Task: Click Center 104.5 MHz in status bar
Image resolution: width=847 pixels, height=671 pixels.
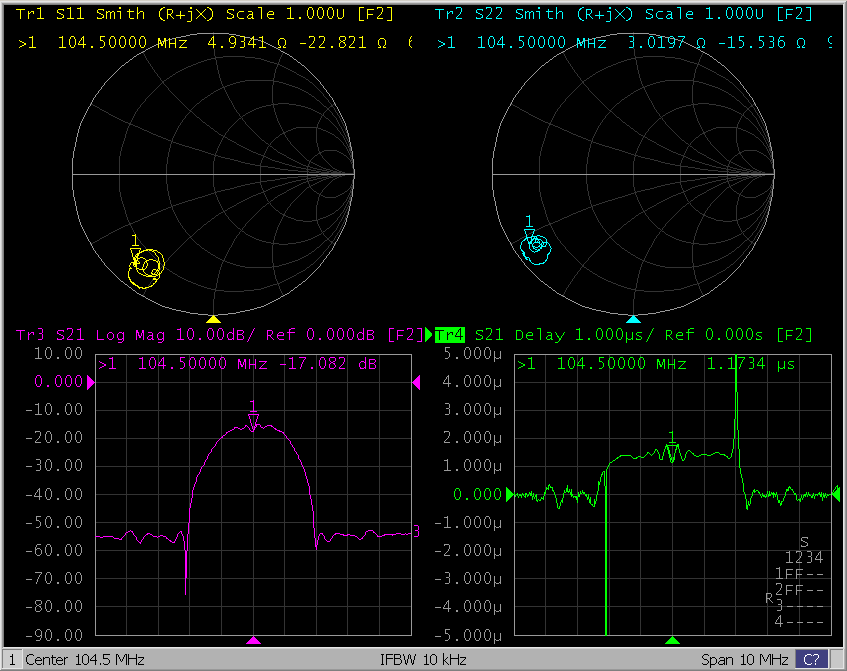Action: 85,660
